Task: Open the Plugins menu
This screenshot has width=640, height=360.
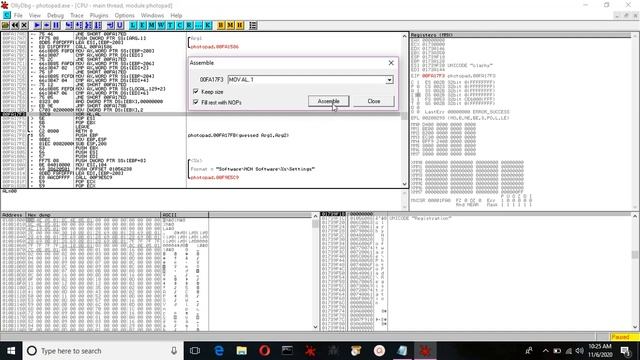Action: pos(99,15)
